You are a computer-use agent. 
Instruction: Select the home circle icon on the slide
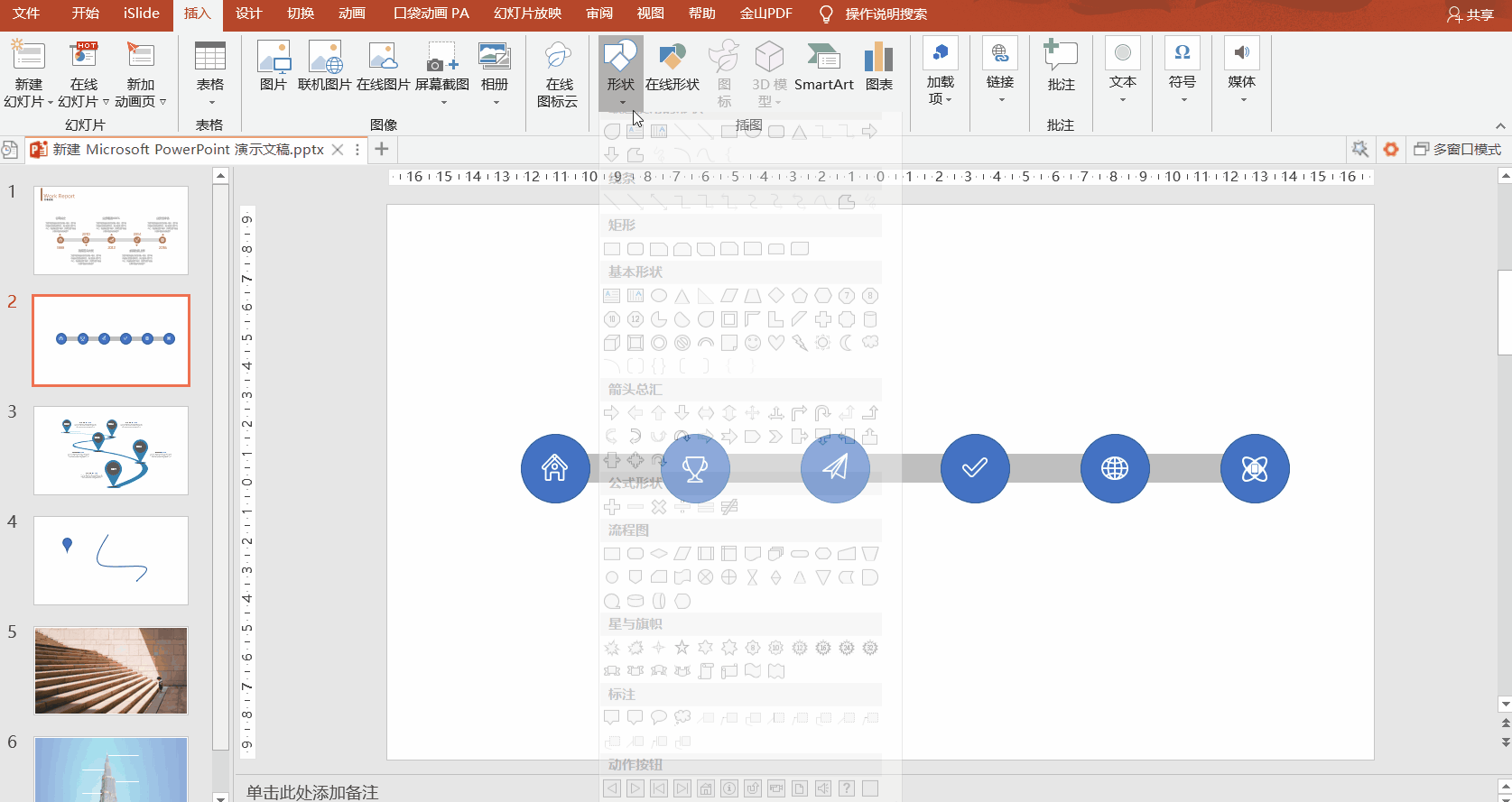tap(555, 468)
